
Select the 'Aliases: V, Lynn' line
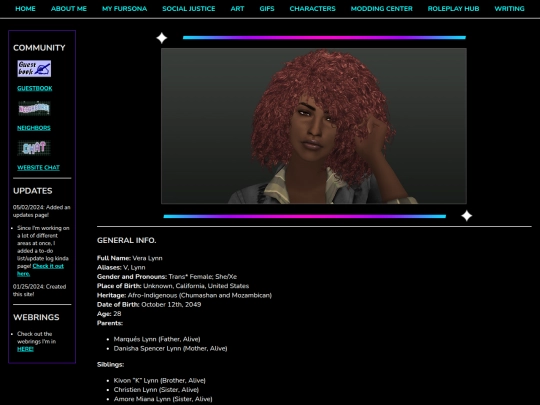121,268
